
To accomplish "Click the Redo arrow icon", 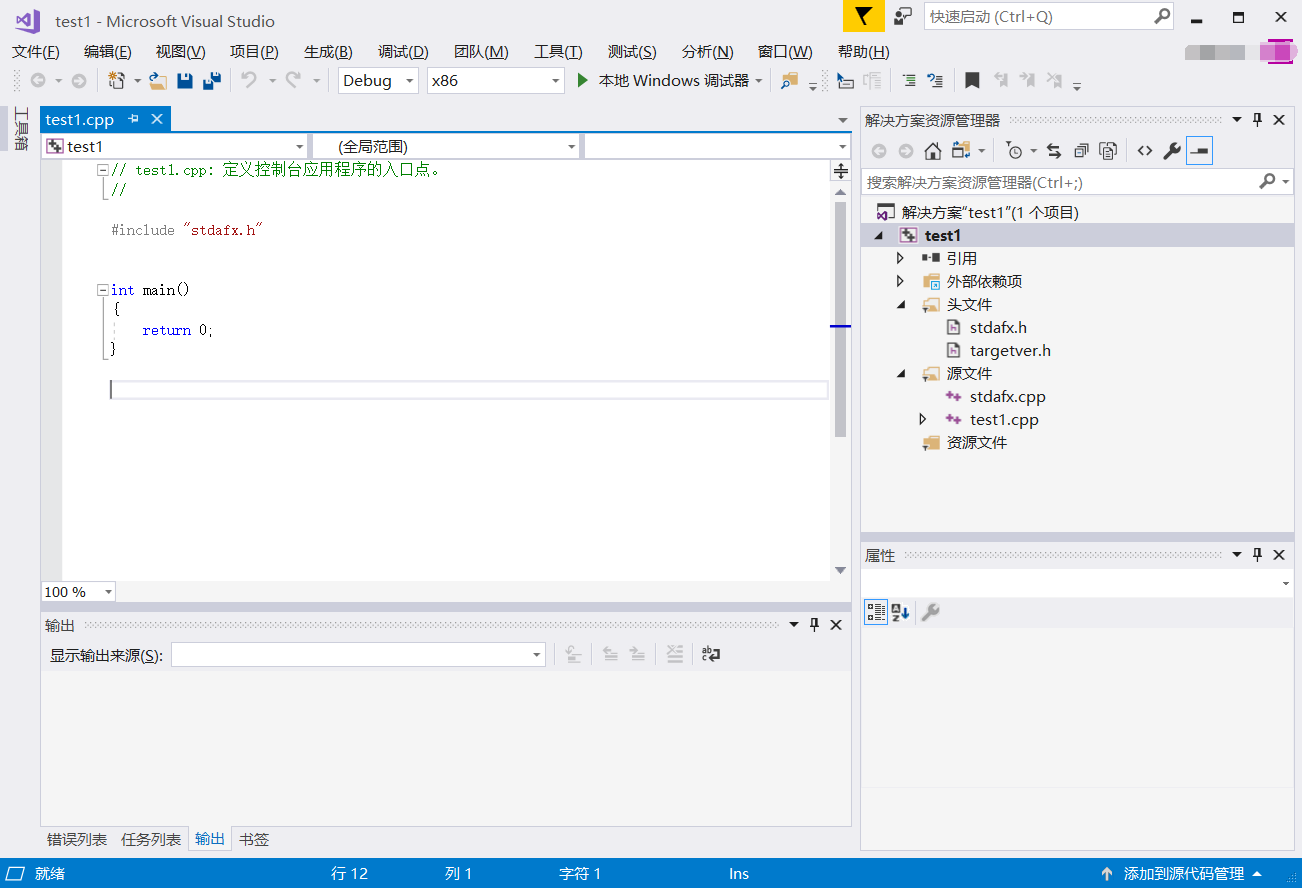I will tap(293, 80).
